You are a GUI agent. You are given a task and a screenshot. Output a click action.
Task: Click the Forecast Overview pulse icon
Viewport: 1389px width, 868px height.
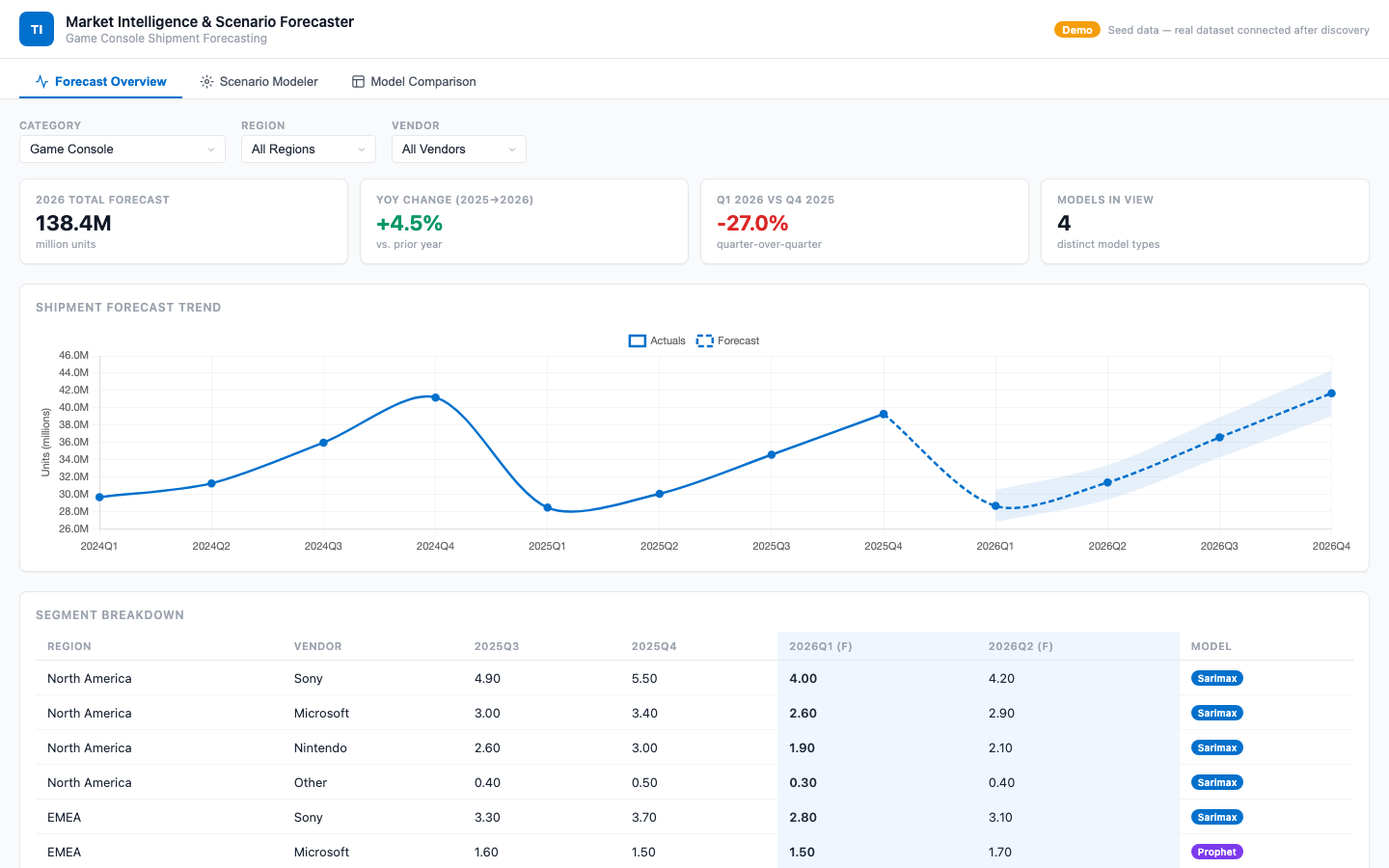(x=41, y=82)
